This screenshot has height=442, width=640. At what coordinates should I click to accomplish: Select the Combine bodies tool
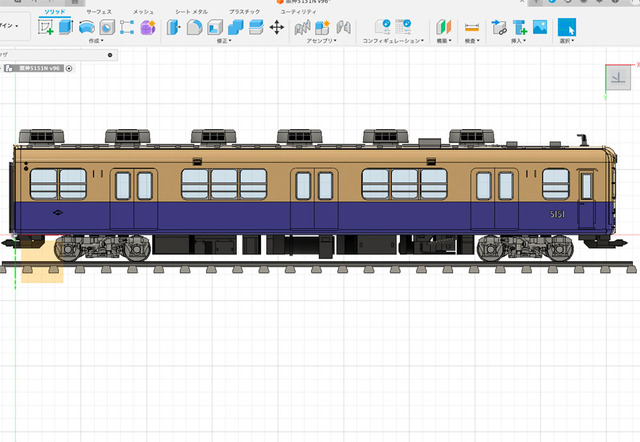(x=236, y=27)
